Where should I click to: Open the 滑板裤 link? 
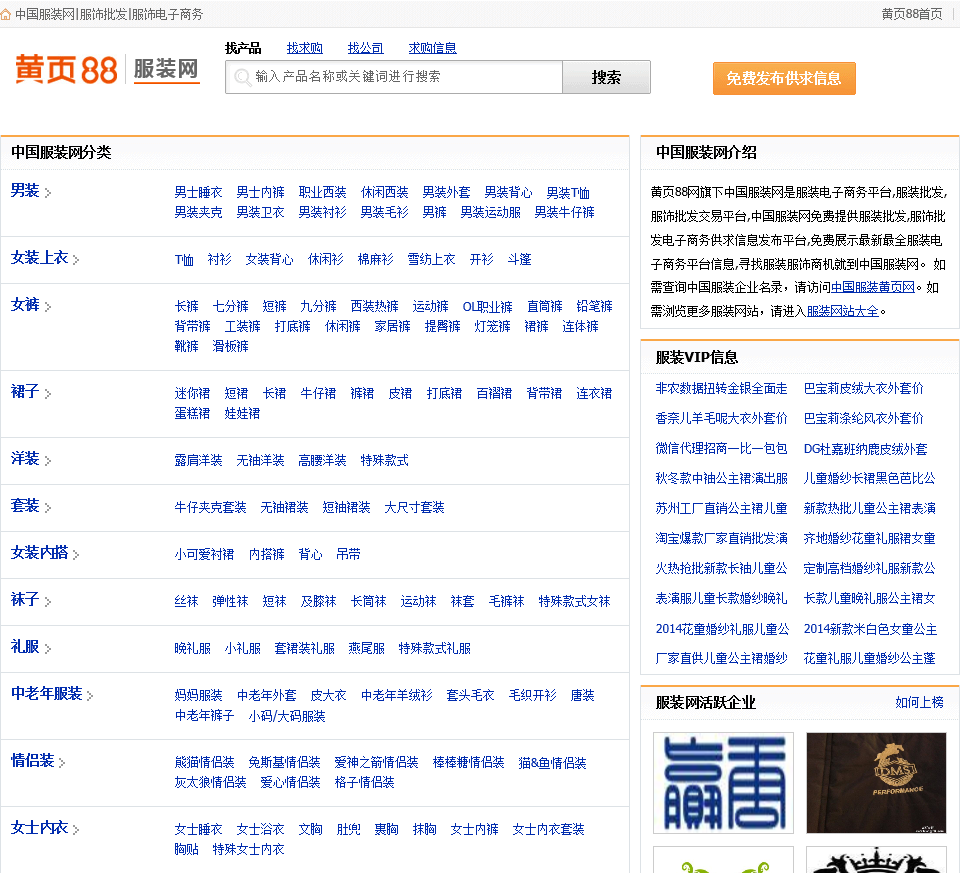tap(230, 346)
